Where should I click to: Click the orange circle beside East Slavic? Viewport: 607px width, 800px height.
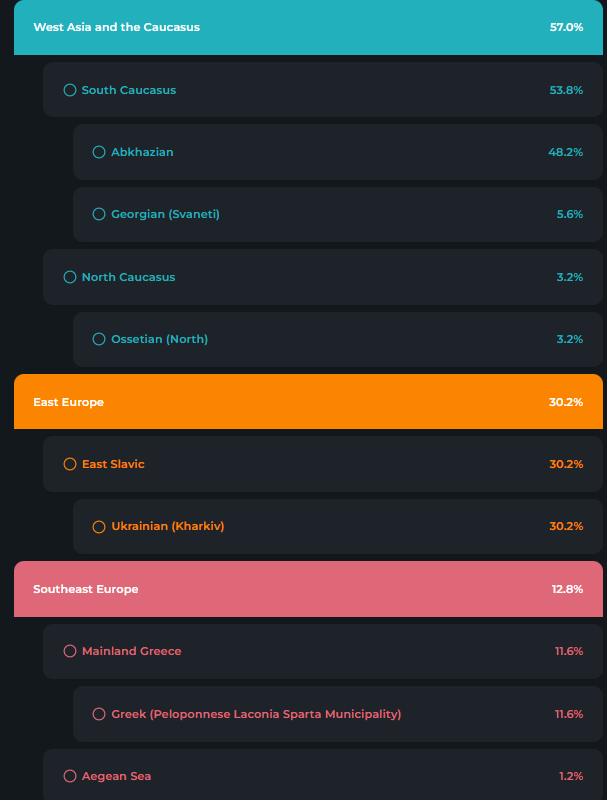(x=70, y=464)
